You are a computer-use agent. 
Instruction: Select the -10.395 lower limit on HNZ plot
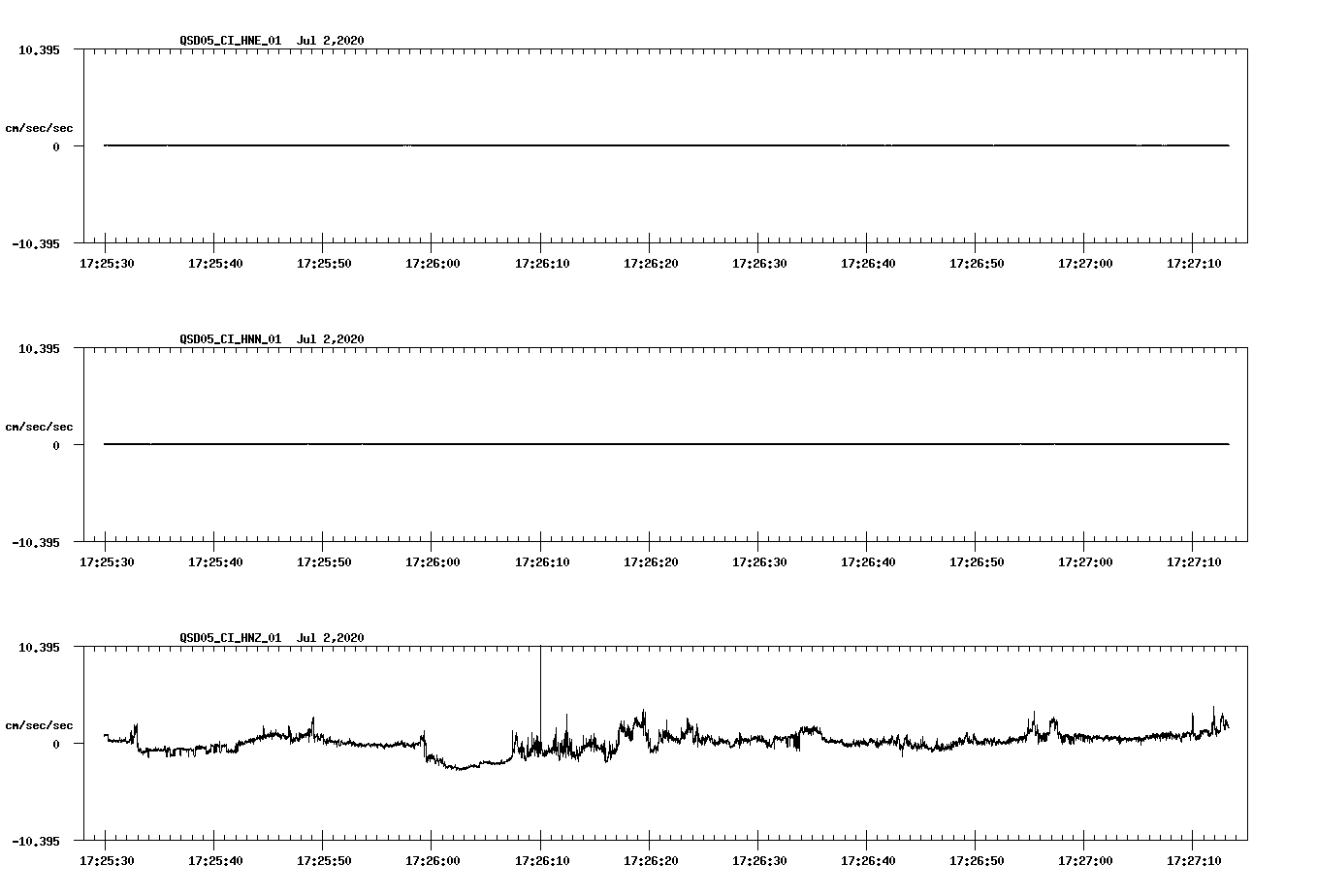(35, 841)
